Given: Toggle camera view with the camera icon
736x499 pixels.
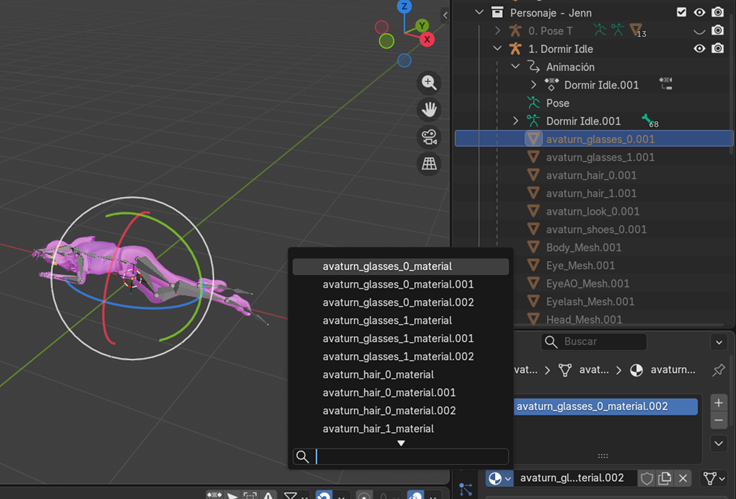Looking at the screenshot, I should pos(429,137).
